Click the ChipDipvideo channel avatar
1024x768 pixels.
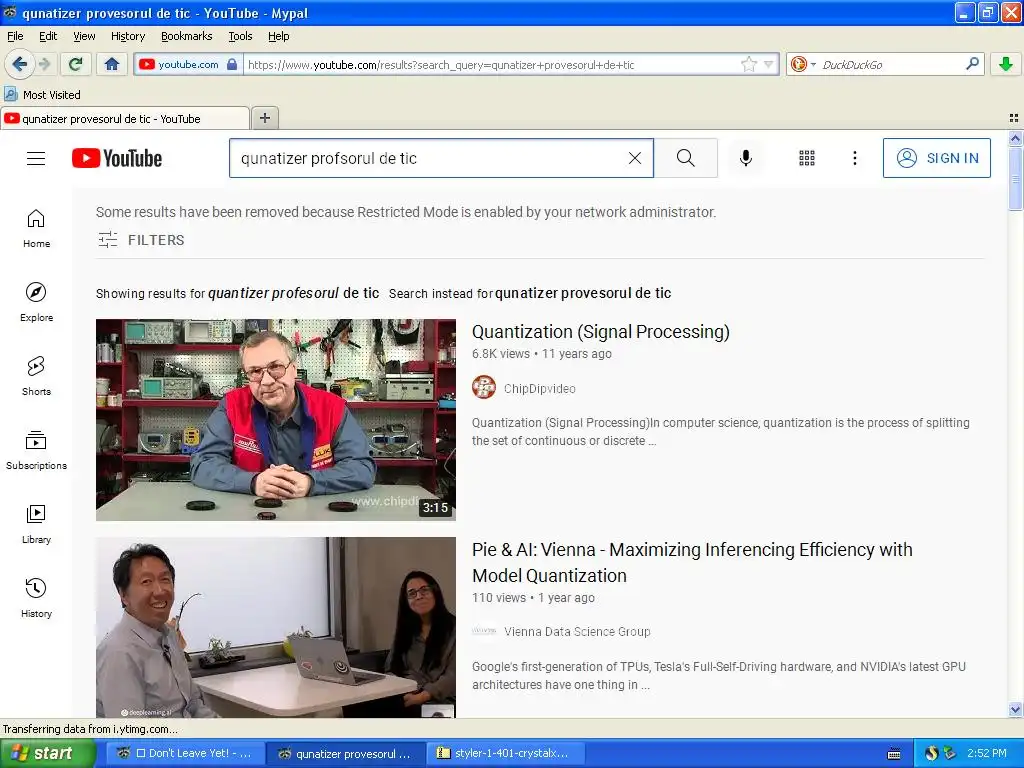click(483, 388)
